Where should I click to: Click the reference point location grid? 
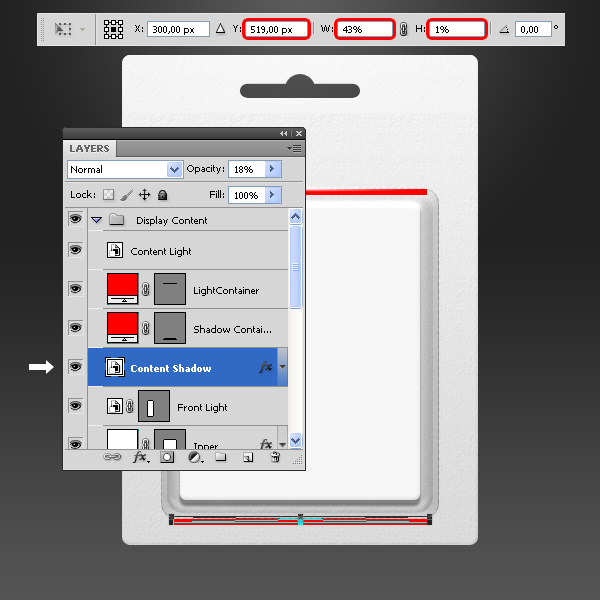click(x=114, y=30)
